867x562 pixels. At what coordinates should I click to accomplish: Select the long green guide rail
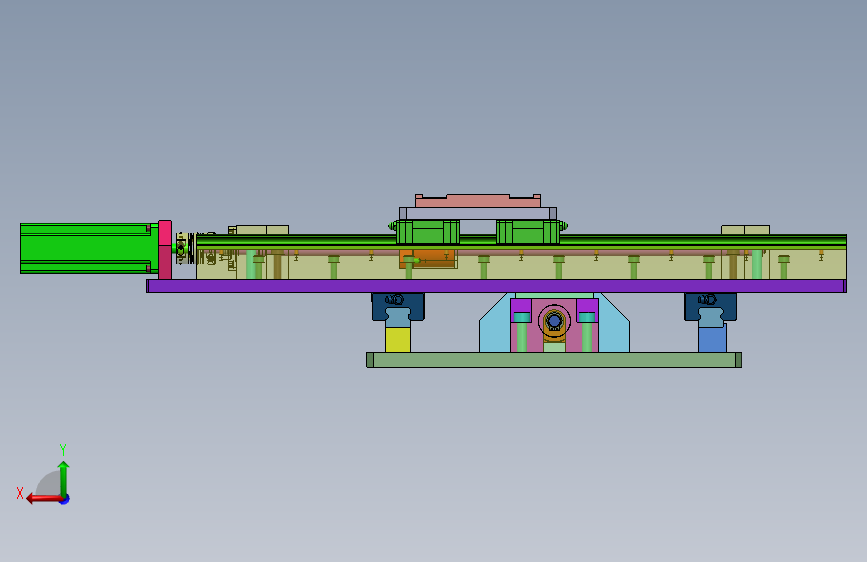(x=521, y=241)
